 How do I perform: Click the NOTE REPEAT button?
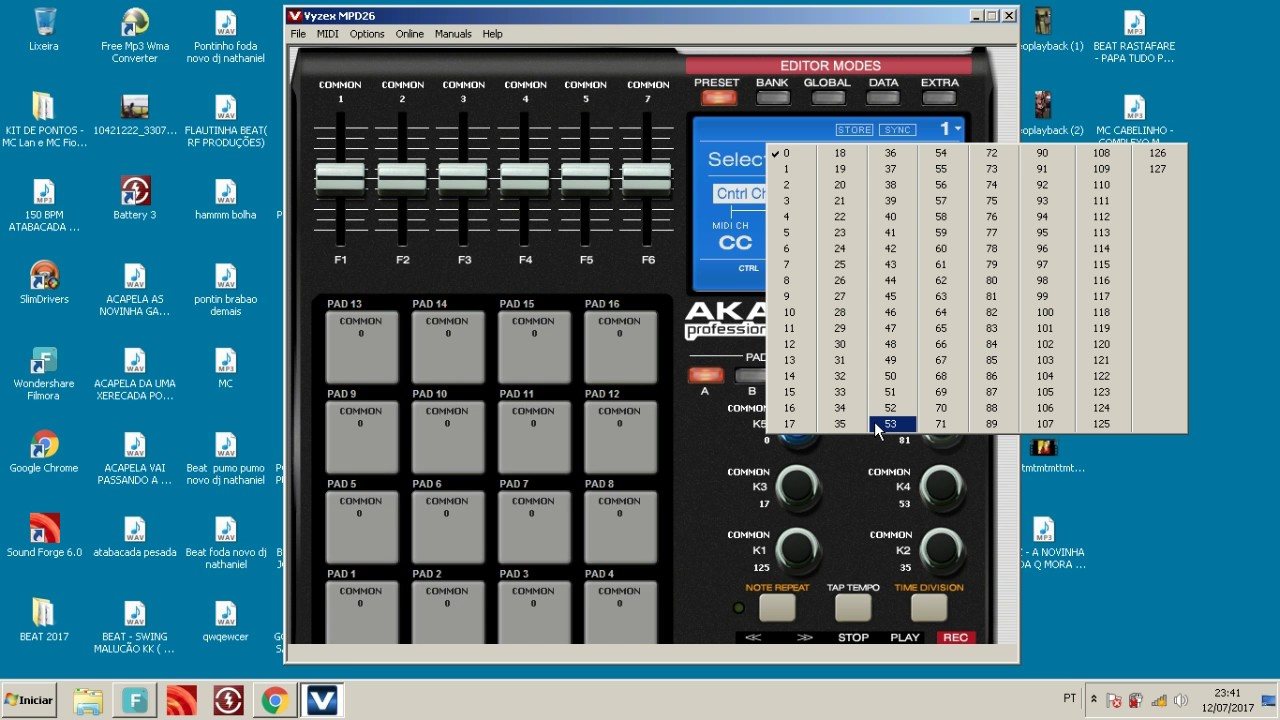tap(777, 607)
